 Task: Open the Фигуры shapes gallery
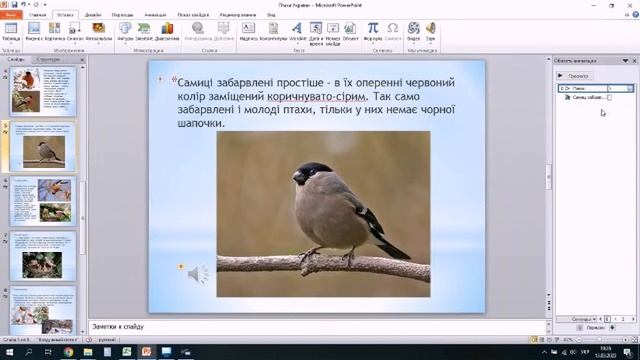click(x=125, y=29)
